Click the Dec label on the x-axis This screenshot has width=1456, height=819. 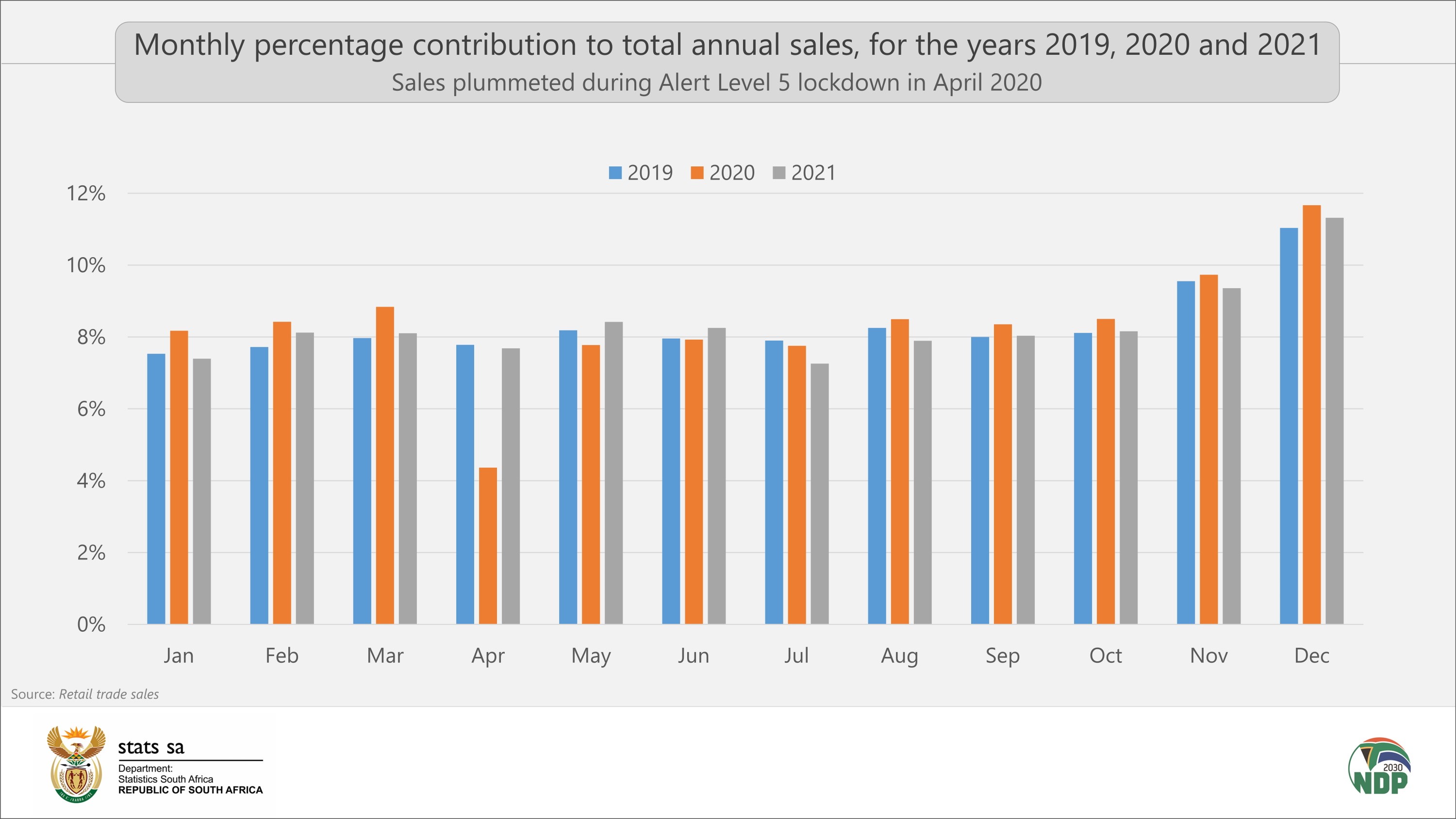pos(1311,655)
